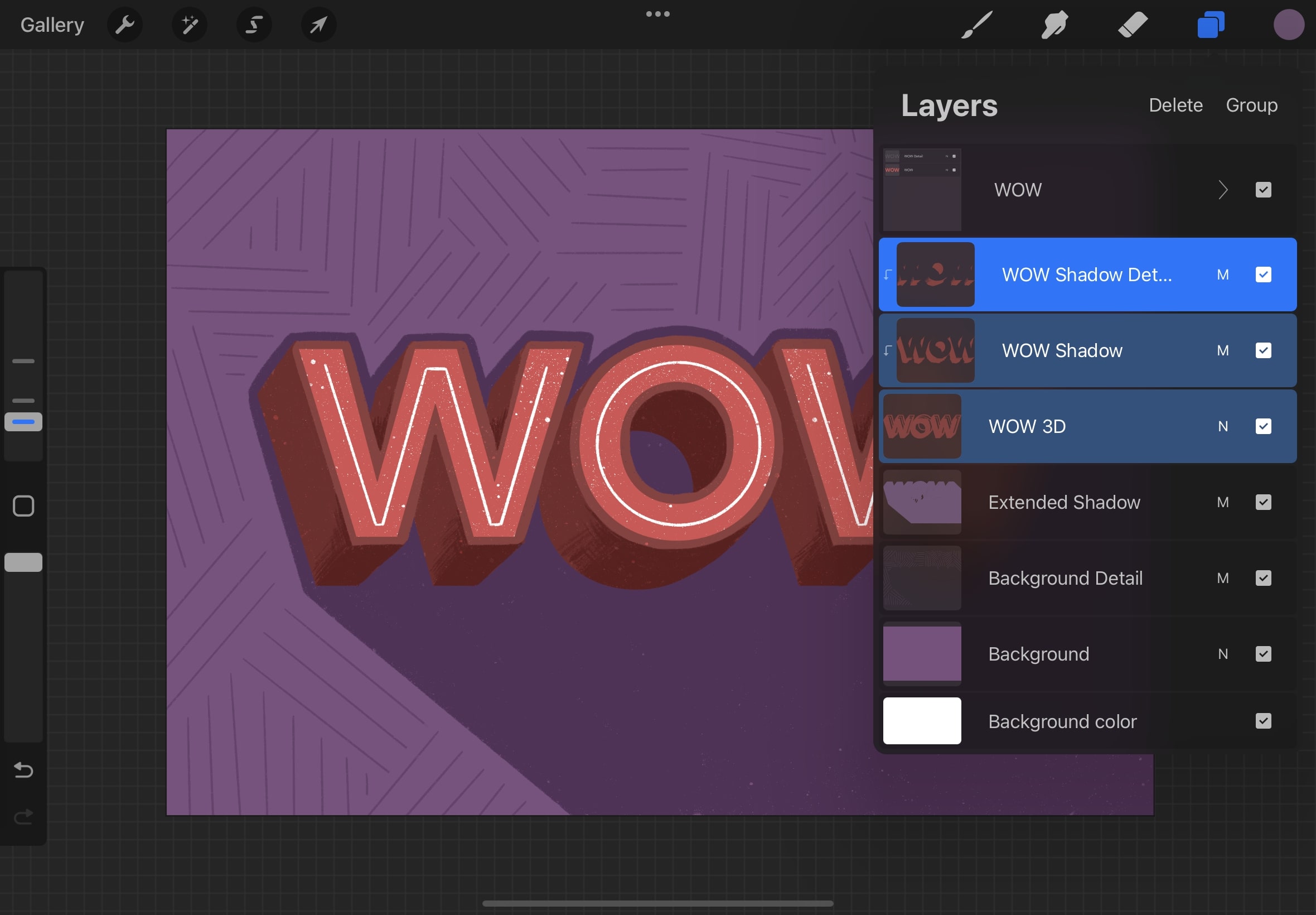Open the purple active color swatch
The image size is (1316, 915).
1289,25
